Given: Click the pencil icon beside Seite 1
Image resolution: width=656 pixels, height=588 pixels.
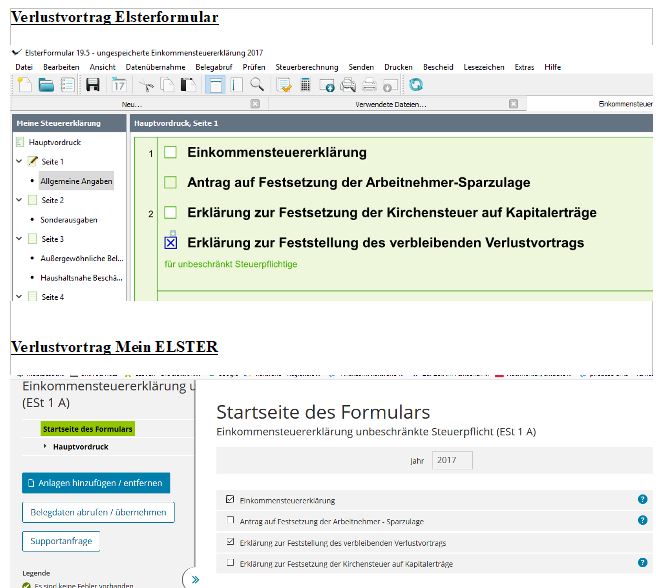Looking at the screenshot, I should (33, 161).
